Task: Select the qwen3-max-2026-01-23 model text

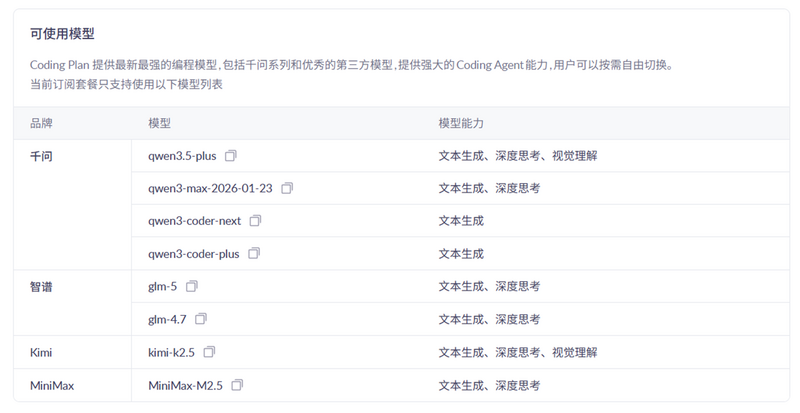Action: point(210,188)
